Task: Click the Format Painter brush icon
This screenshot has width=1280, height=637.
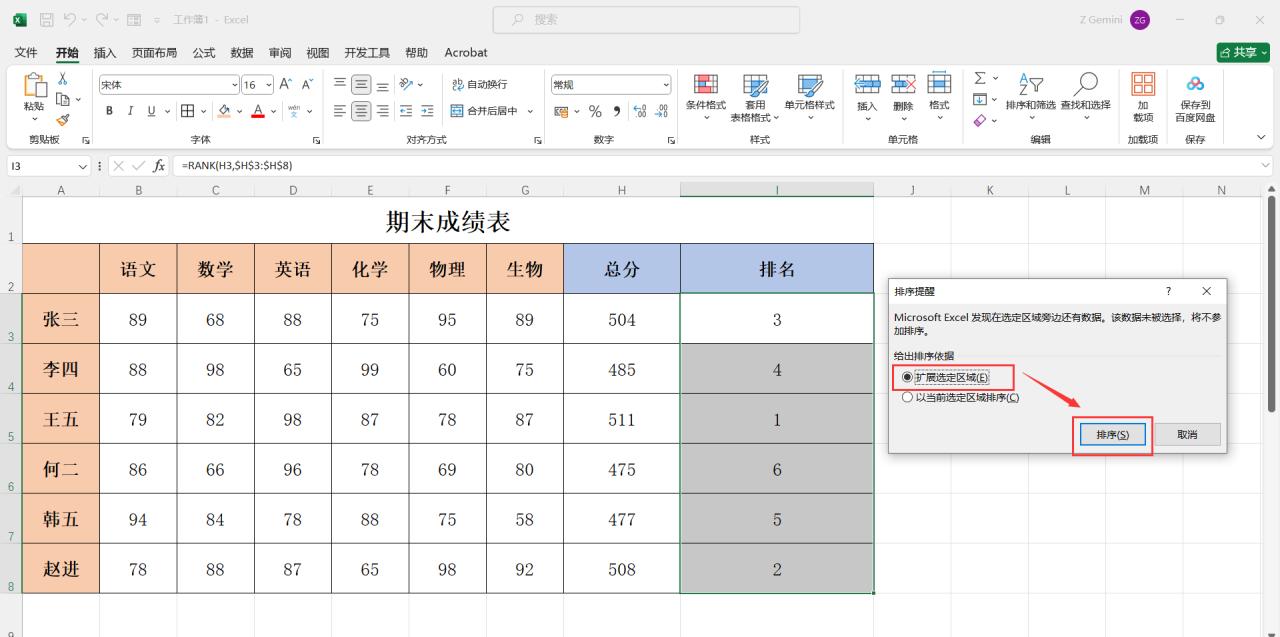Action: 62,119
